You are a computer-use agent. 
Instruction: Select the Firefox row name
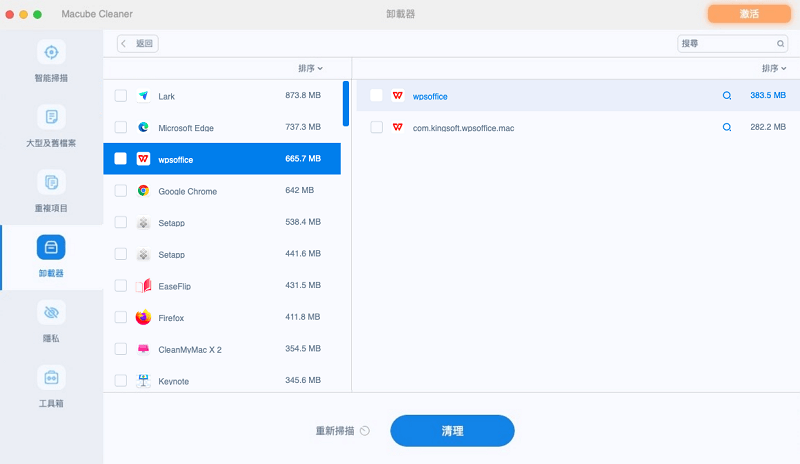pyautogui.click(x=171, y=318)
